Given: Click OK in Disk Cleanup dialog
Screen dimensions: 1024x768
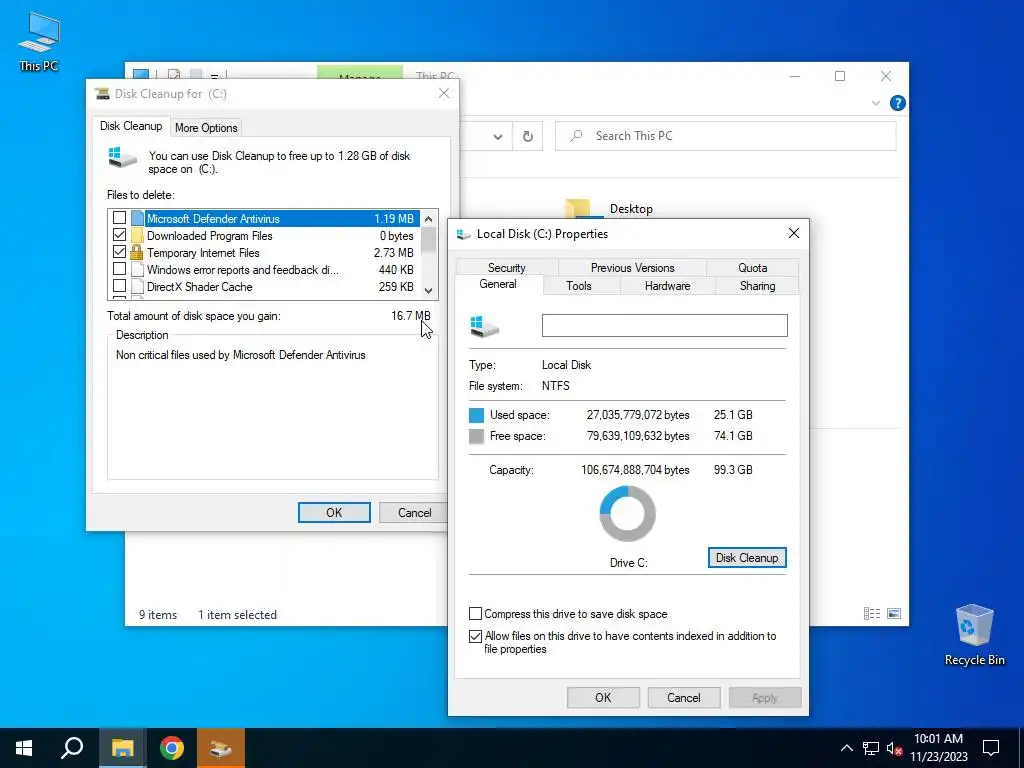Looking at the screenshot, I should pyautogui.click(x=334, y=513).
